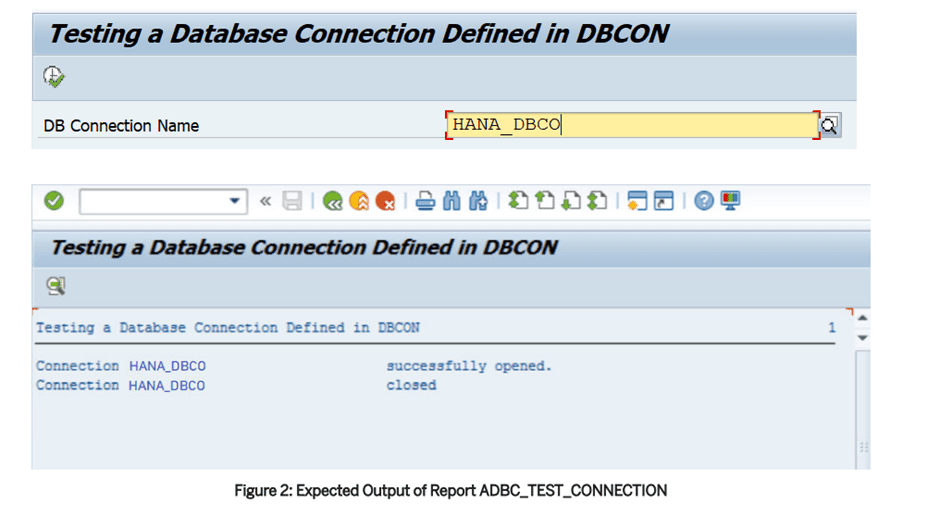
Task: Click the green Back arrow icon
Action: (333, 201)
